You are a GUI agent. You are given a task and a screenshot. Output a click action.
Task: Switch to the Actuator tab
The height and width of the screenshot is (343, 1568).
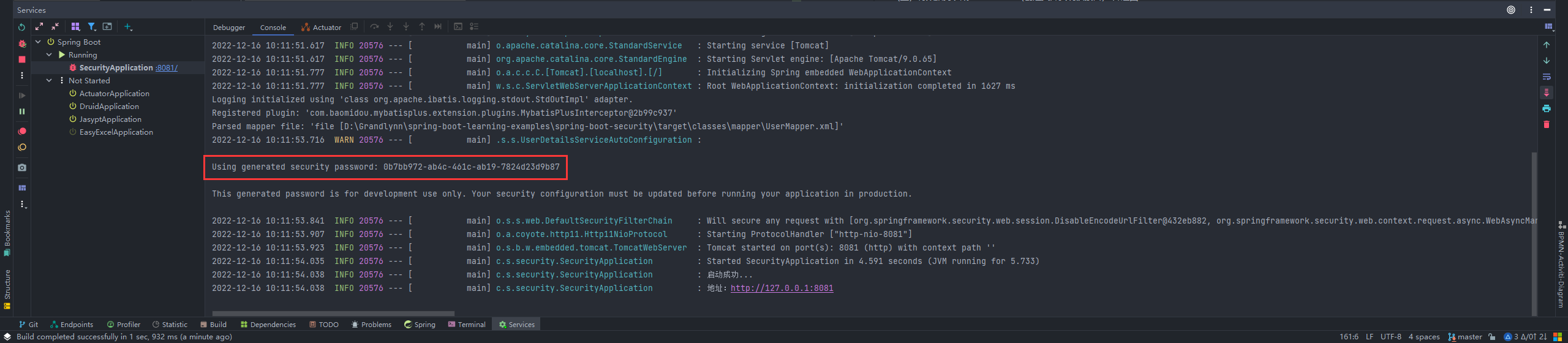point(321,28)
